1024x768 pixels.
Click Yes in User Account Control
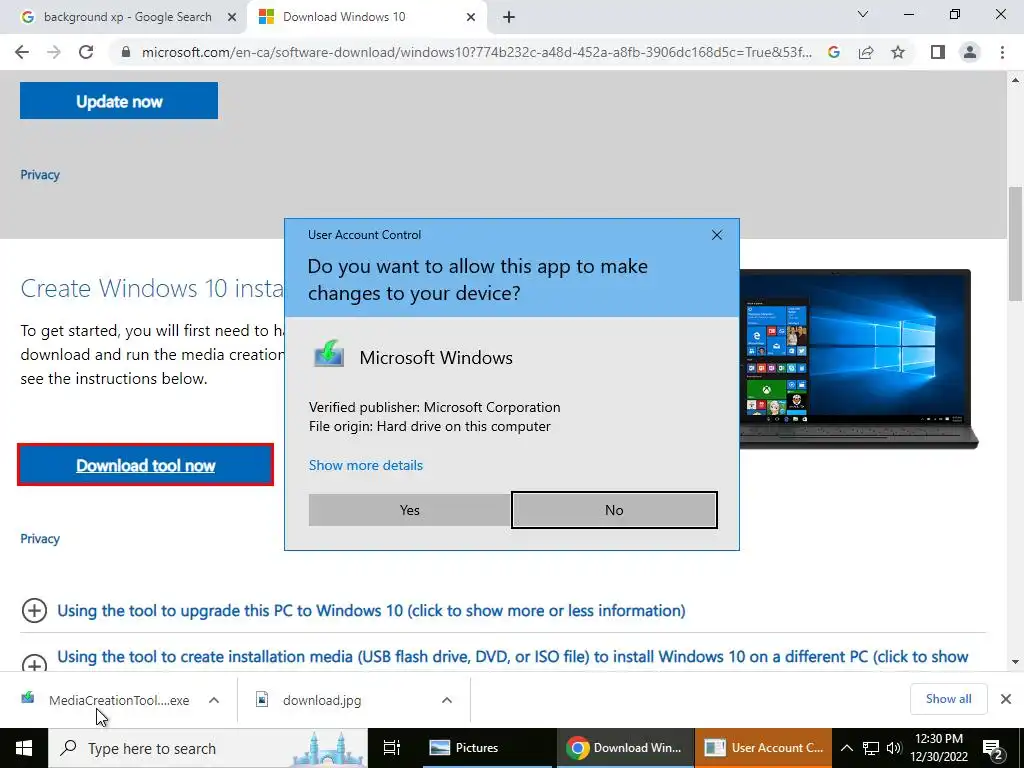pyautogui.click(x=409, y=510)
